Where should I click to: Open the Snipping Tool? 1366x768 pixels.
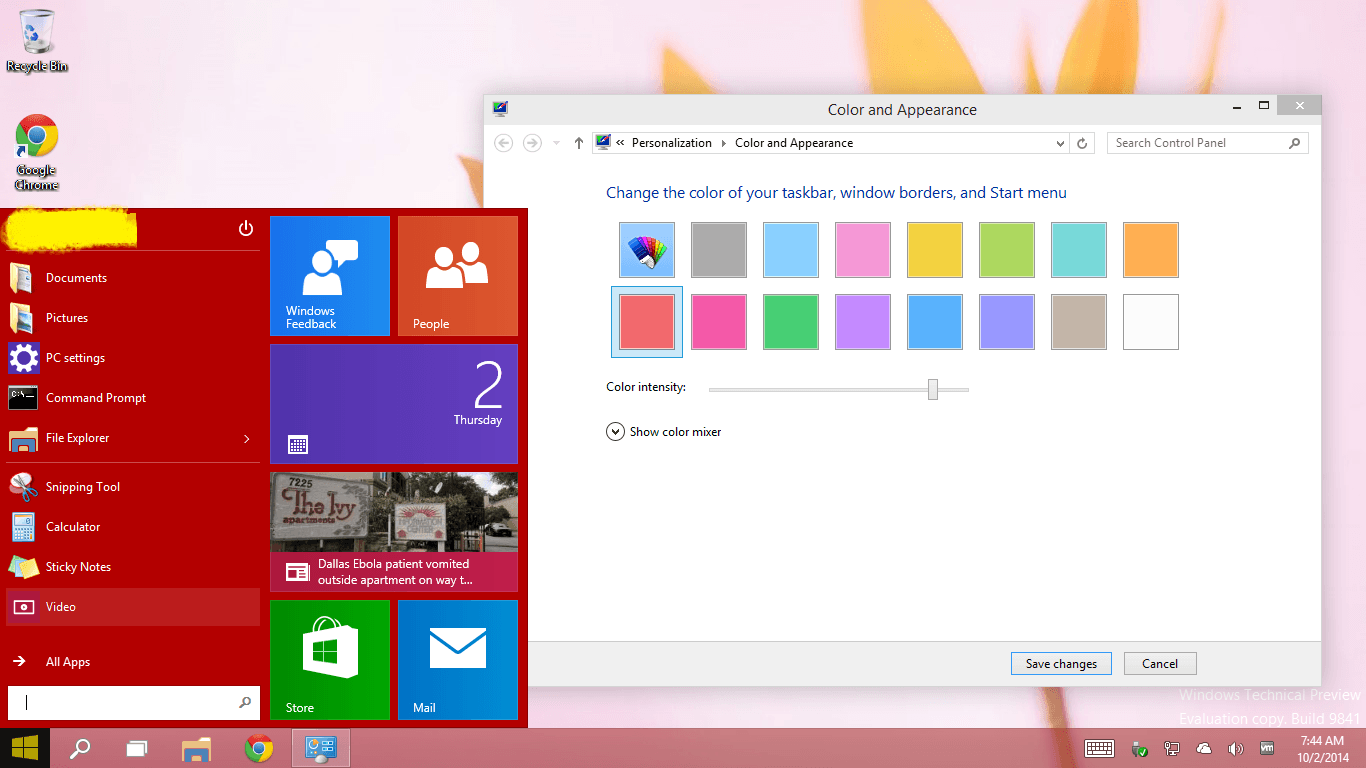click(82, 486)
